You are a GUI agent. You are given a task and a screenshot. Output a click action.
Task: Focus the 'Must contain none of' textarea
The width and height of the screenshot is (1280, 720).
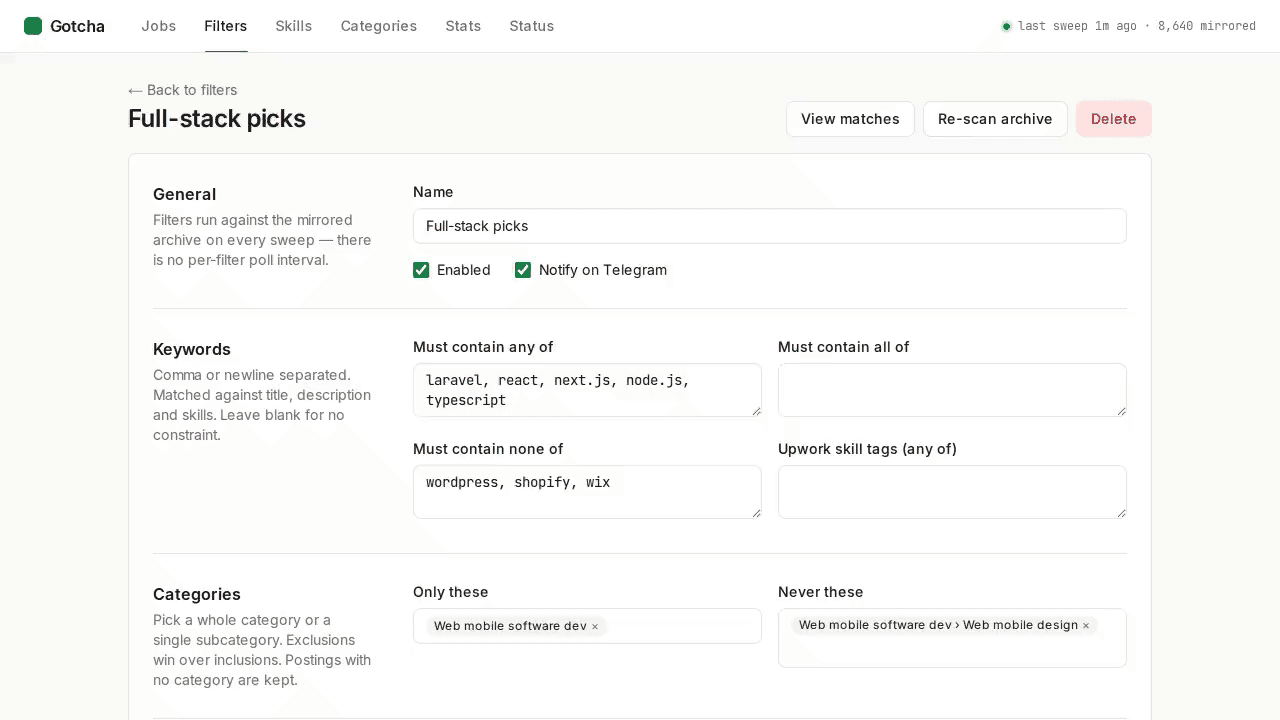[587, 492]
